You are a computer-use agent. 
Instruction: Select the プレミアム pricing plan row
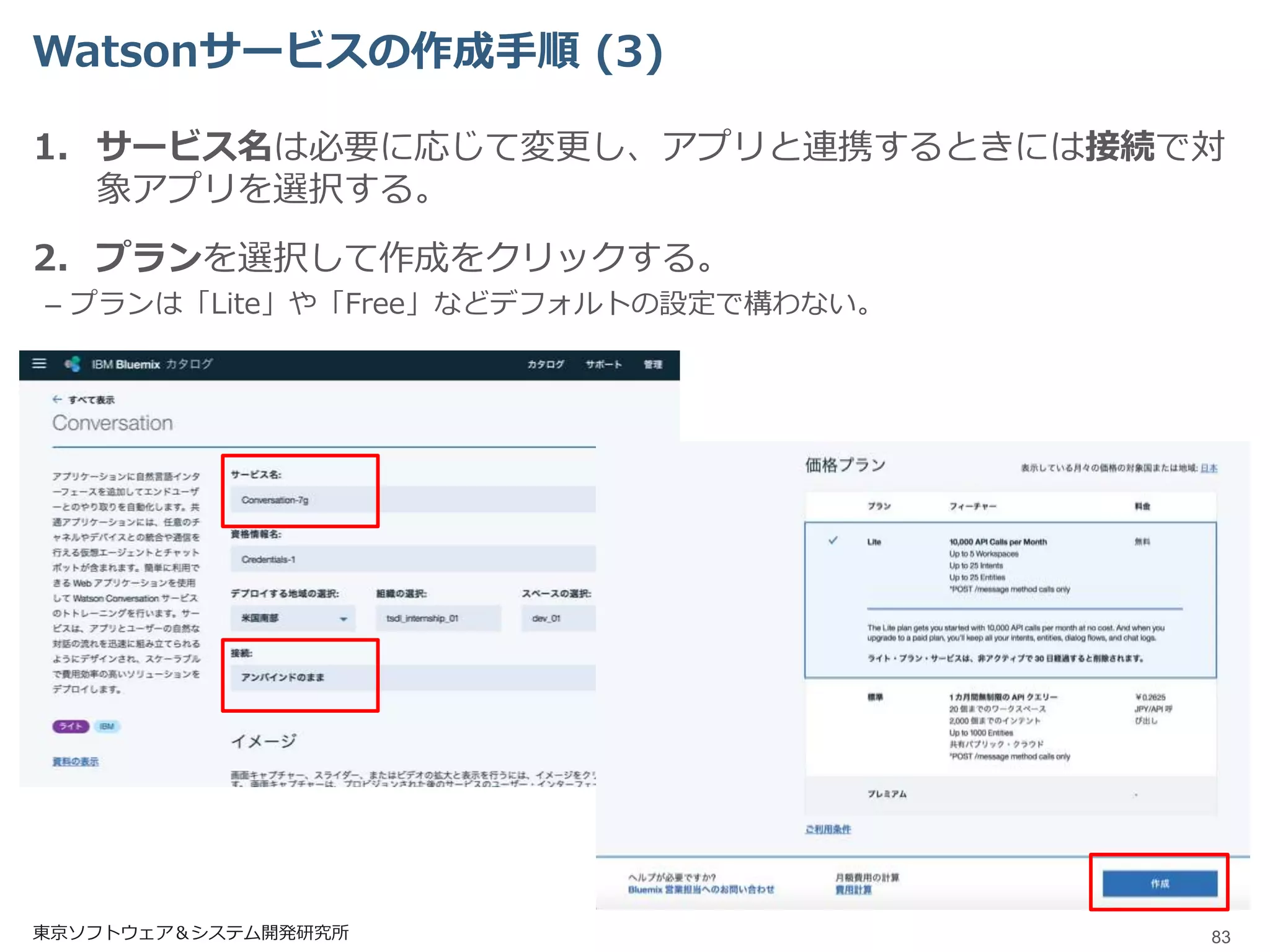pos(1011,795)
